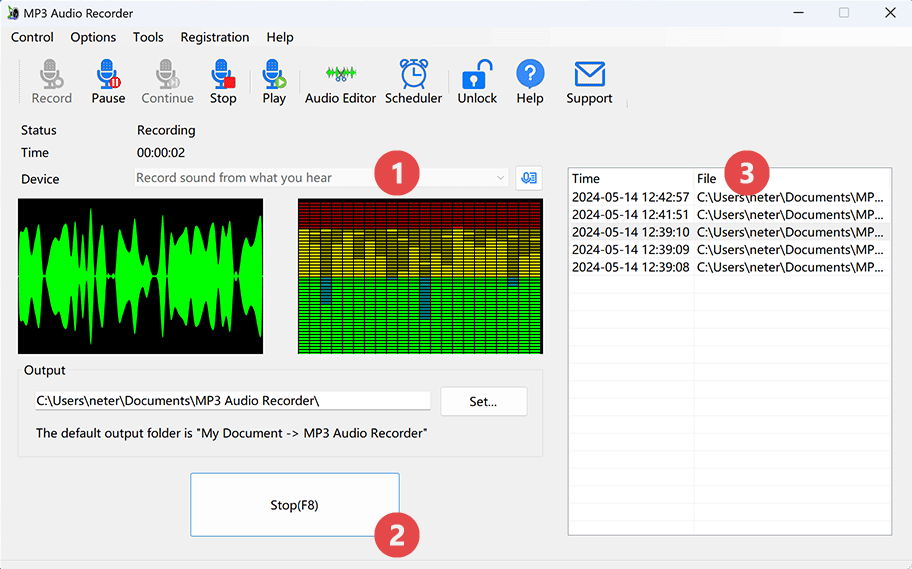Click the Continue microphone icon

[168, 74]
